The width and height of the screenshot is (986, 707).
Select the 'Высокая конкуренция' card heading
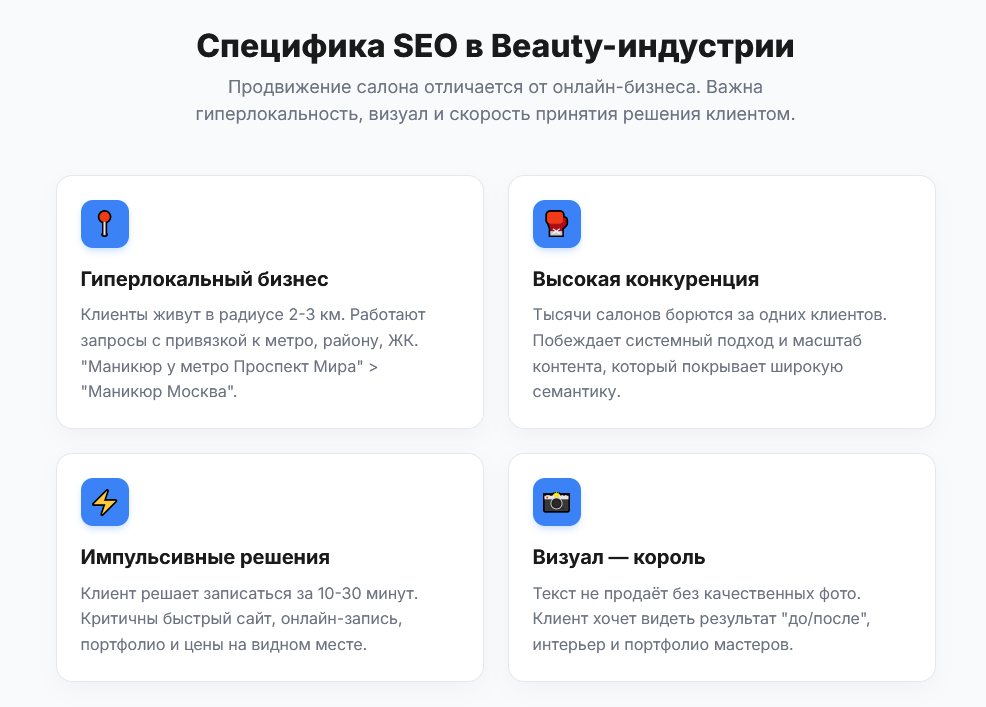click(x=646, y=279)
